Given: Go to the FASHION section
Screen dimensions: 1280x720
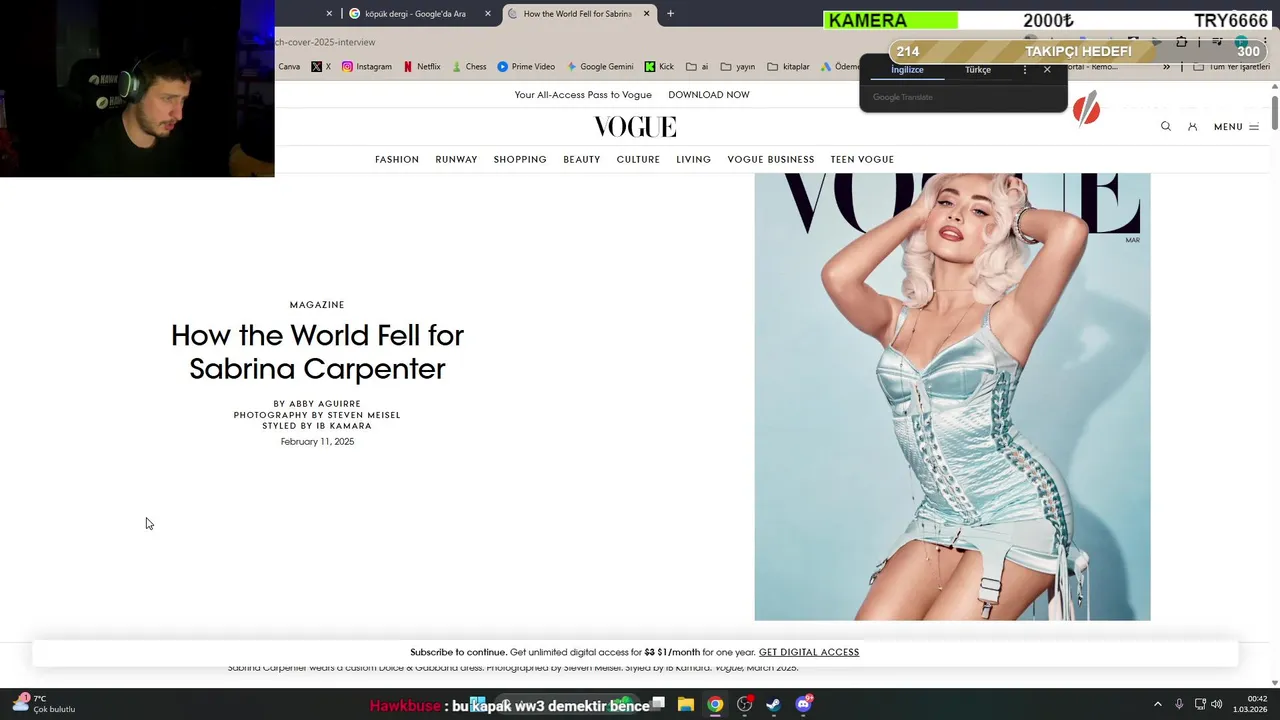Looking at the screenshot, I should 397,159.
